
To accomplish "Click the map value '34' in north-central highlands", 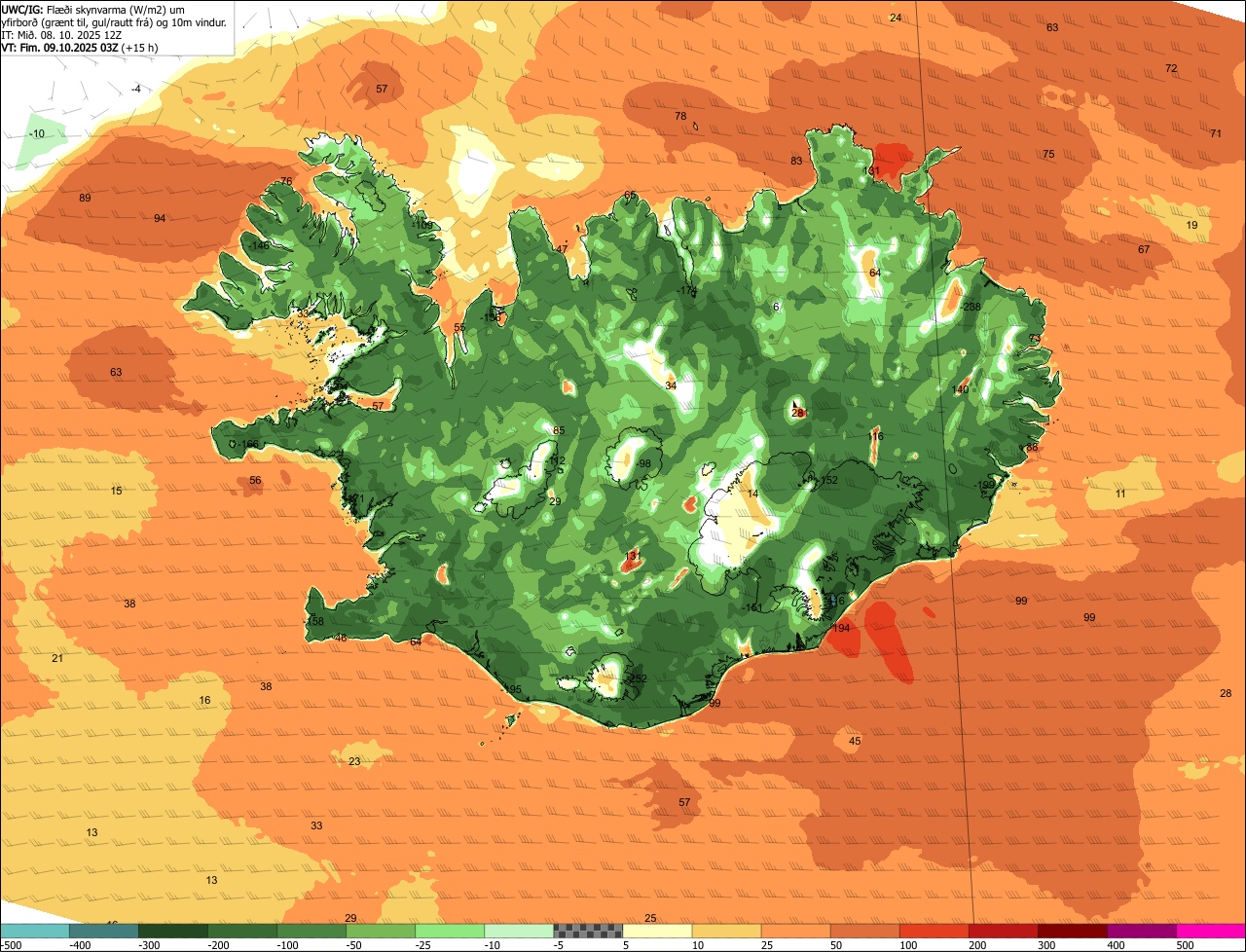I will tap(671, 385).
